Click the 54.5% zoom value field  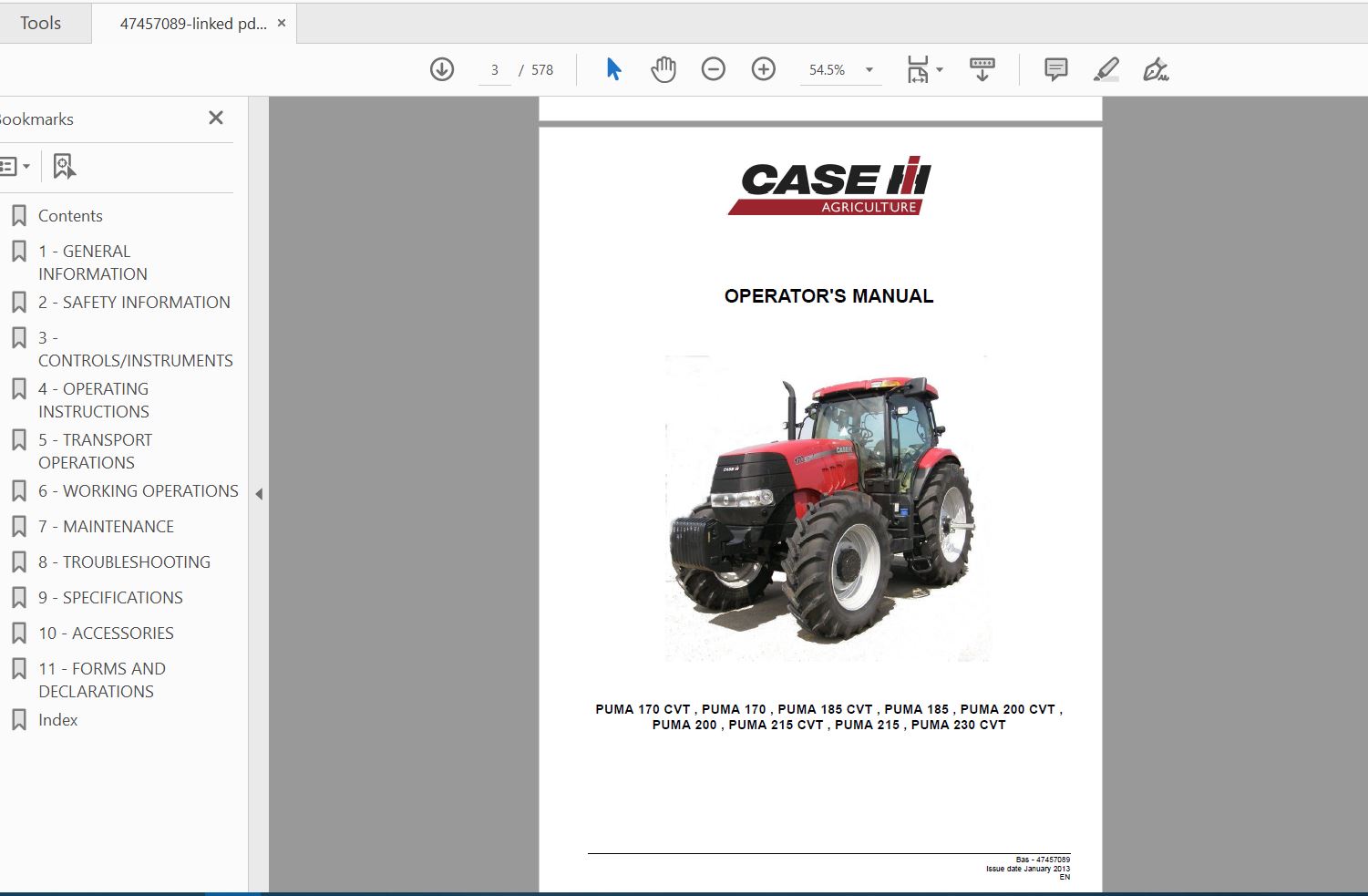[828, 69]
